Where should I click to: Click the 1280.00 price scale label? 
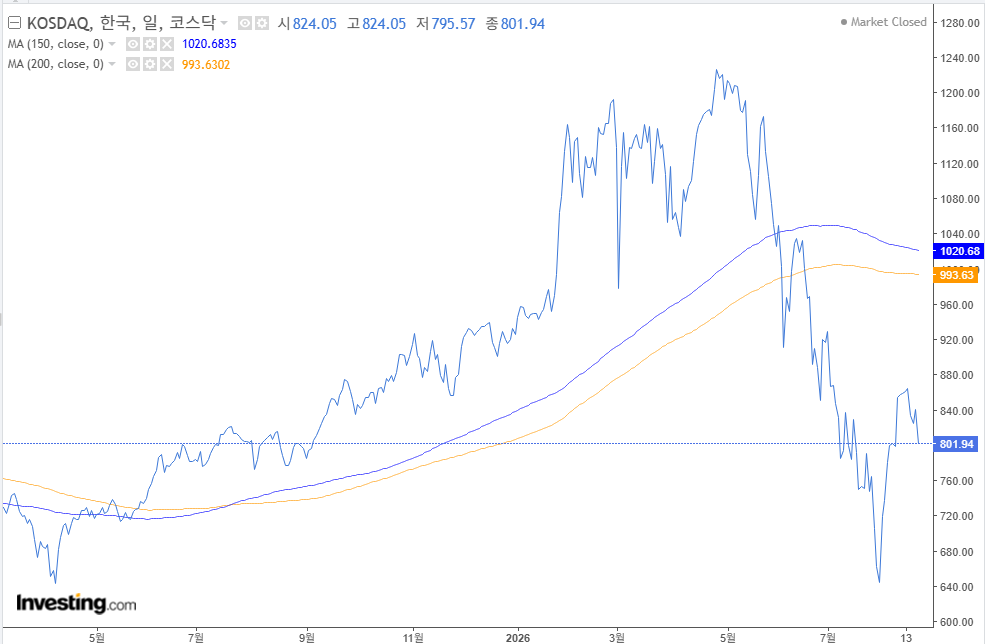pyautogui.click(x=960, y=23)
